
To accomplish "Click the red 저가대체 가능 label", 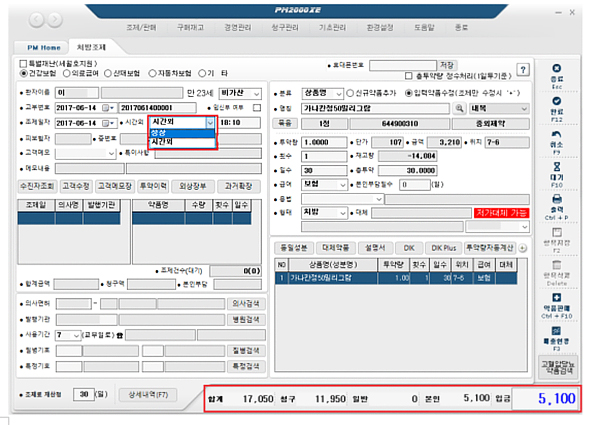I will coord(501,213).
